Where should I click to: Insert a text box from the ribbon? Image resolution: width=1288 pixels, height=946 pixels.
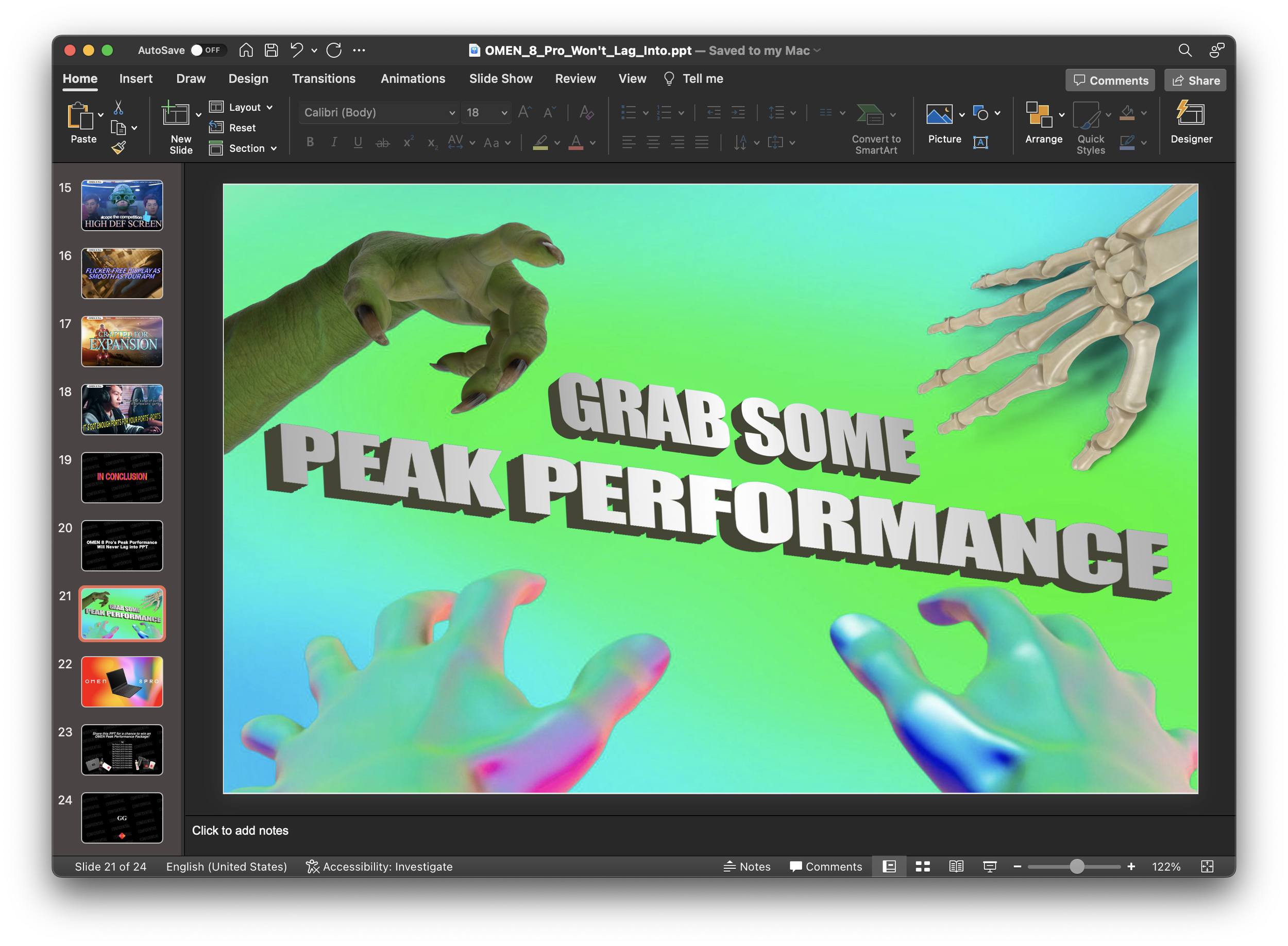tap(980, 142)
